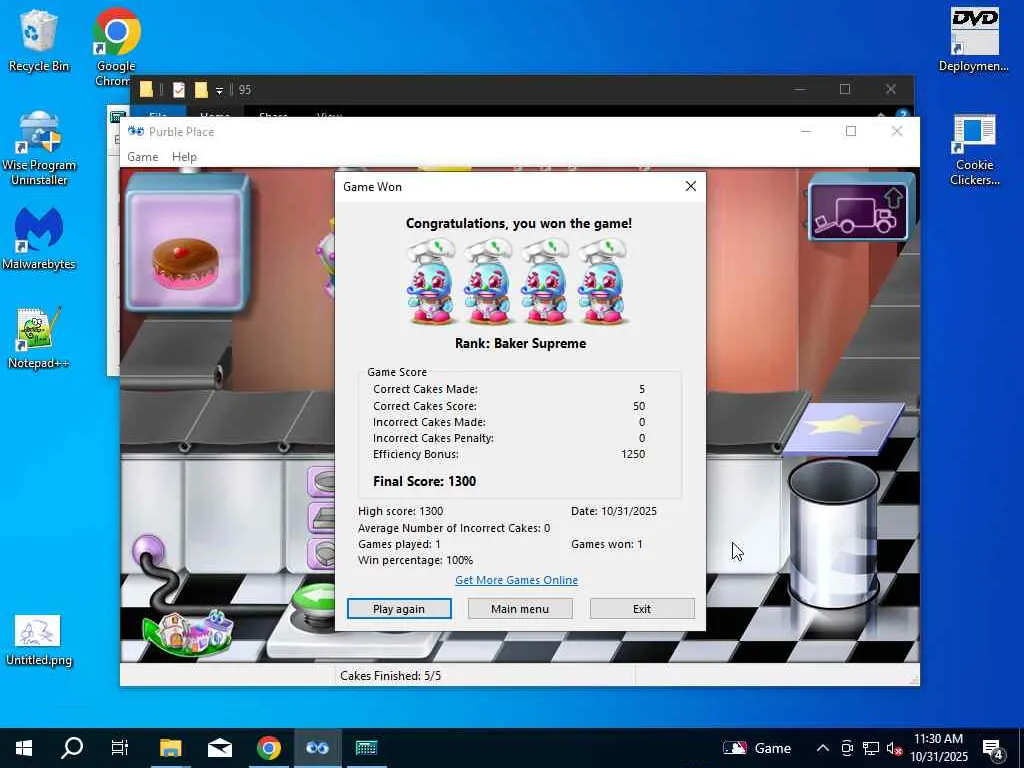Open the Recycle Bin desktop icon
This screenshot has height=768, width=1024.
(39, 40)
